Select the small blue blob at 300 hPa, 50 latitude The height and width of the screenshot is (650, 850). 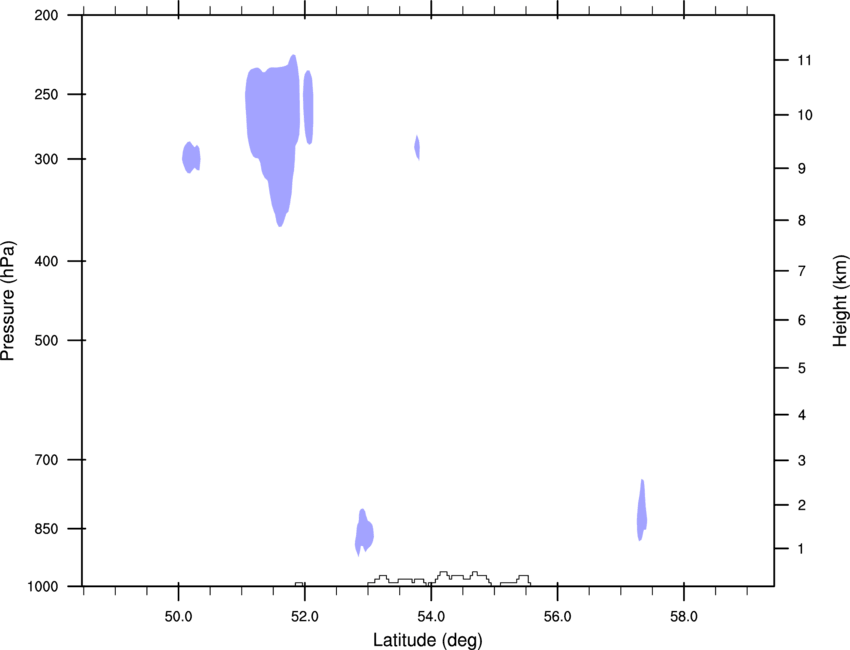[191, 158]
